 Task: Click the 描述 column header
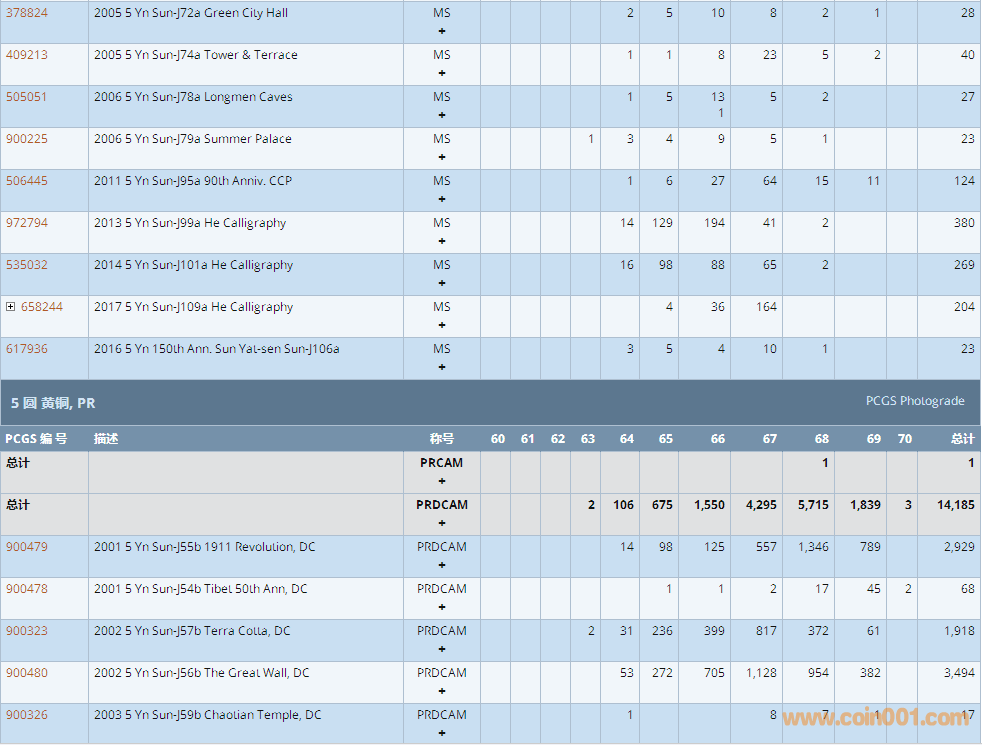tap(106, 439)
